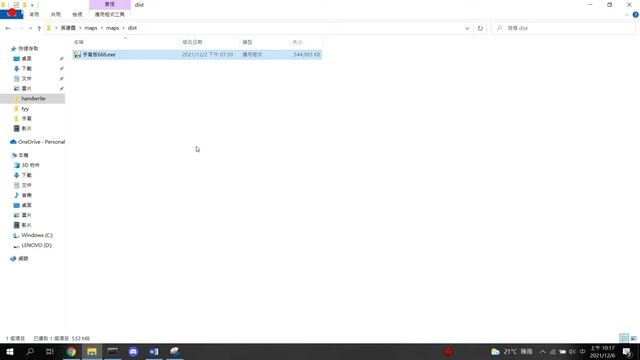This screenshot has height=360, width=640.
Task: Open the tyy folder in sidebar
Action: (25, 109)
